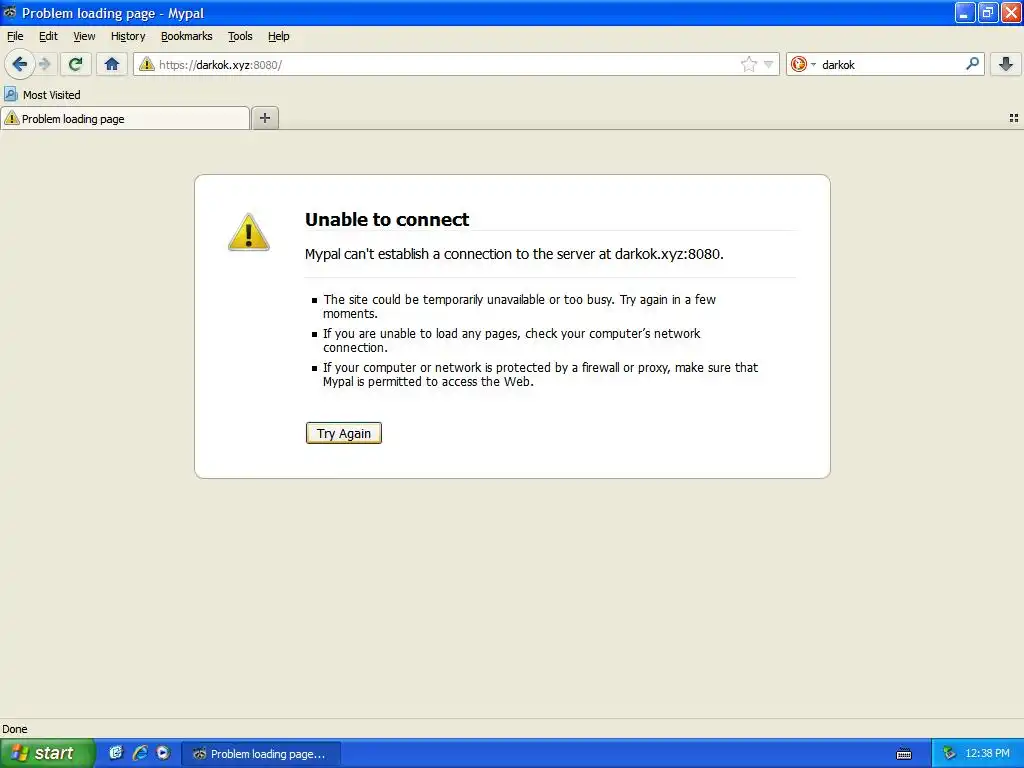The height and width of the screenshot is (768, 1024).
Task: Click the Try Again button
Action: coord(344,433)
